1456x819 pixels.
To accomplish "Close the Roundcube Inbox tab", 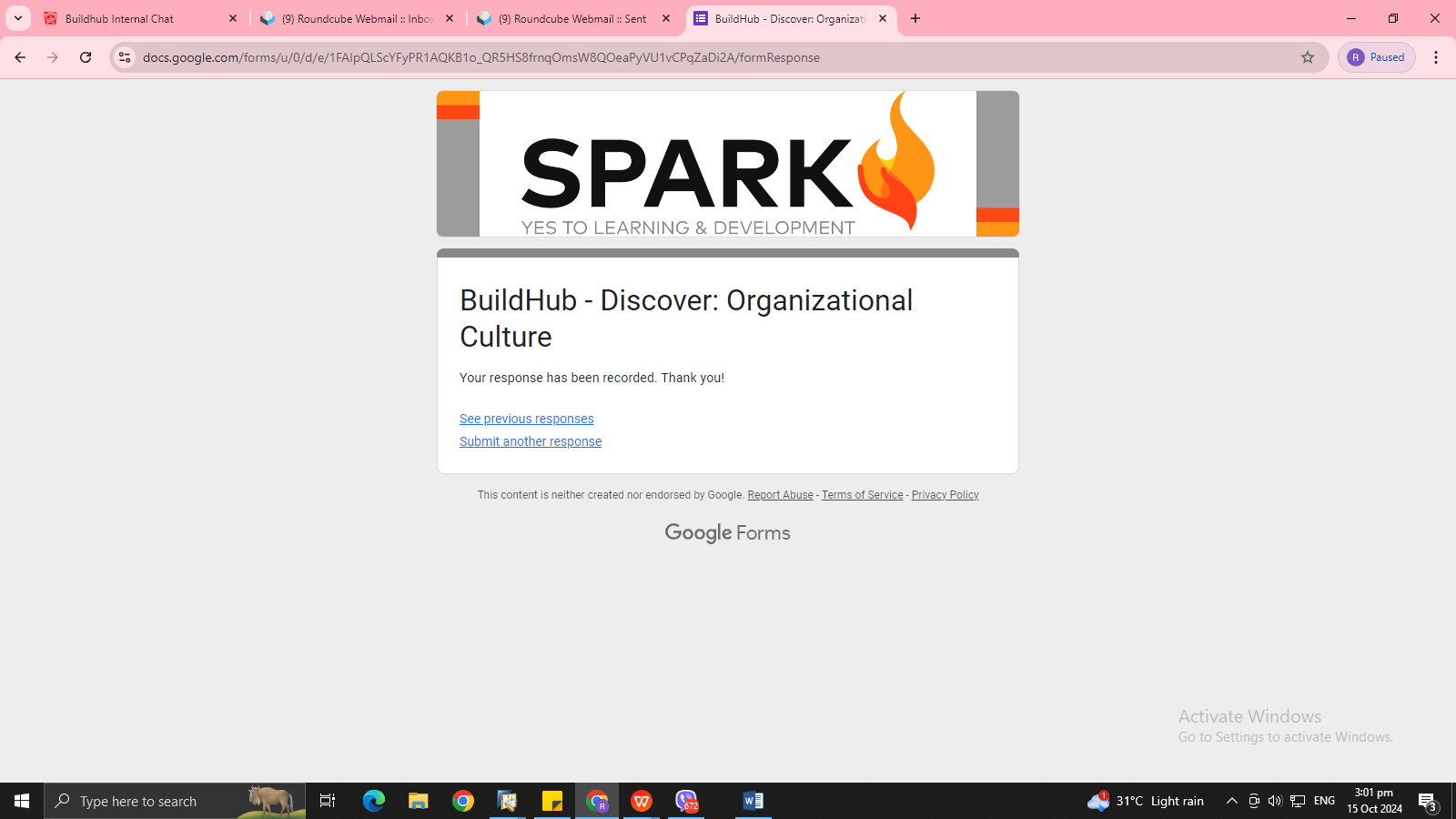I will tap(450, 18).
